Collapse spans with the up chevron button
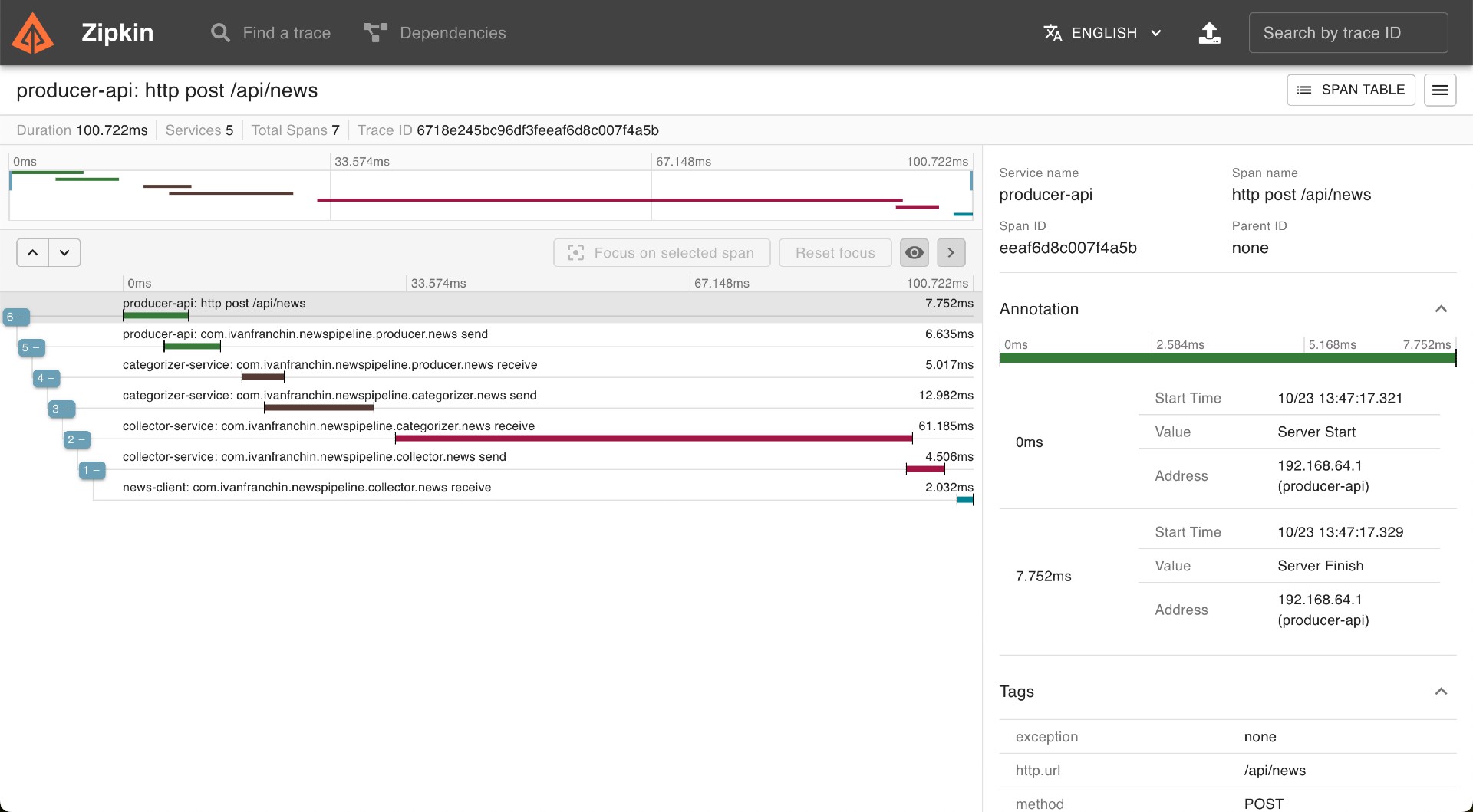This screenshot has height=812, width=1473. tap(33, 252)
